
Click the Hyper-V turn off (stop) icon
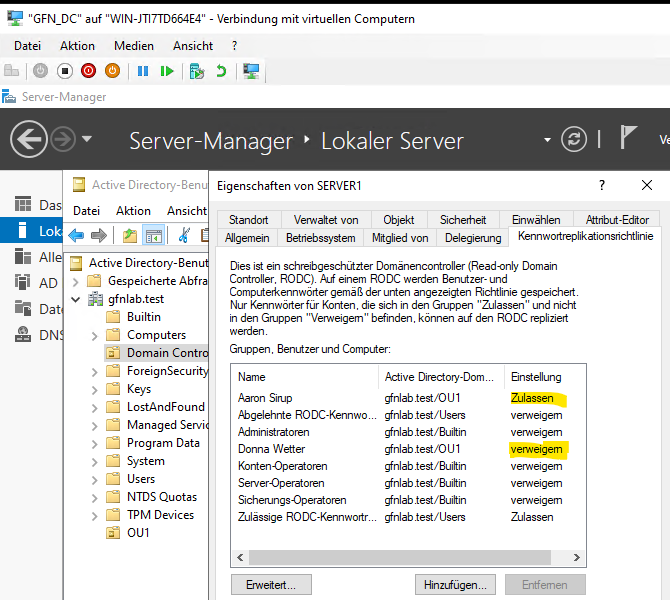[64, 71]
